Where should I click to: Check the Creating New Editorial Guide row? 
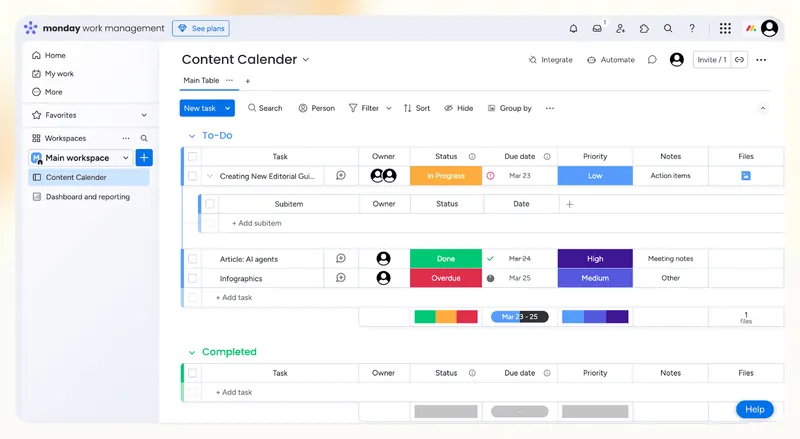192,176
